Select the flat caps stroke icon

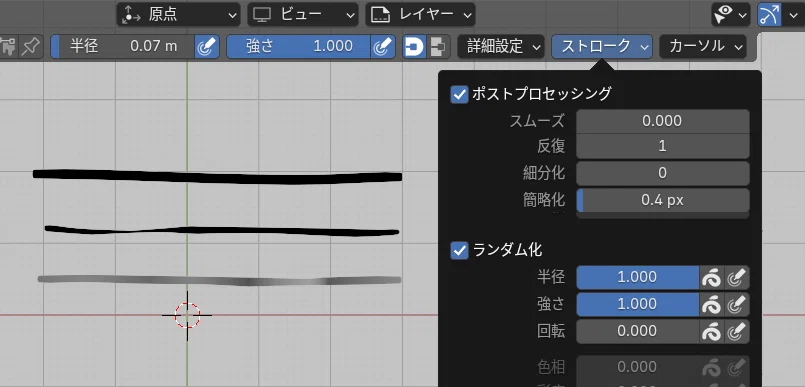tap(438, 47)
